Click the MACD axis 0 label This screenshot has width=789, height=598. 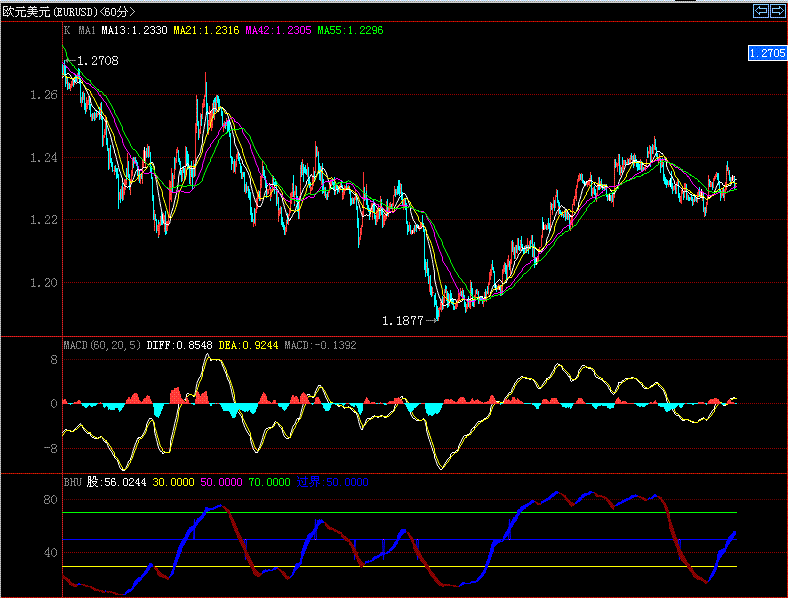pyautogui.click(x=54, y=404)
